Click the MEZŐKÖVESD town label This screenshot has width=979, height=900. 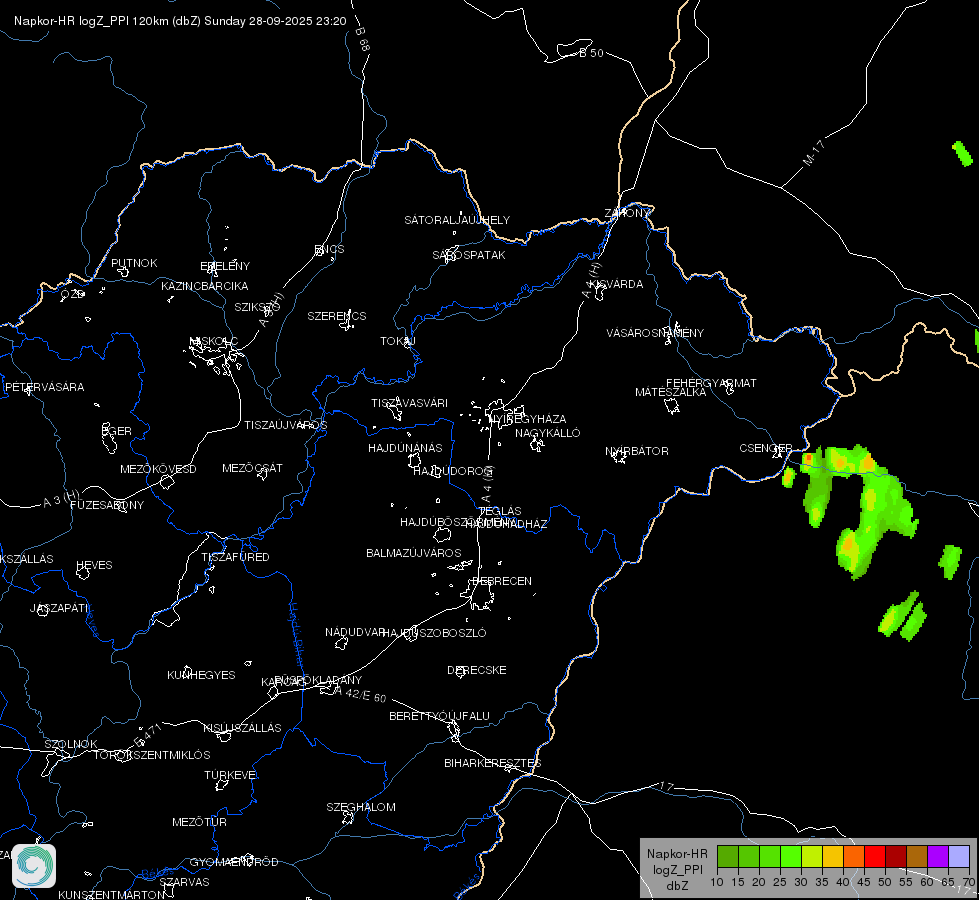tap(158, 469)
